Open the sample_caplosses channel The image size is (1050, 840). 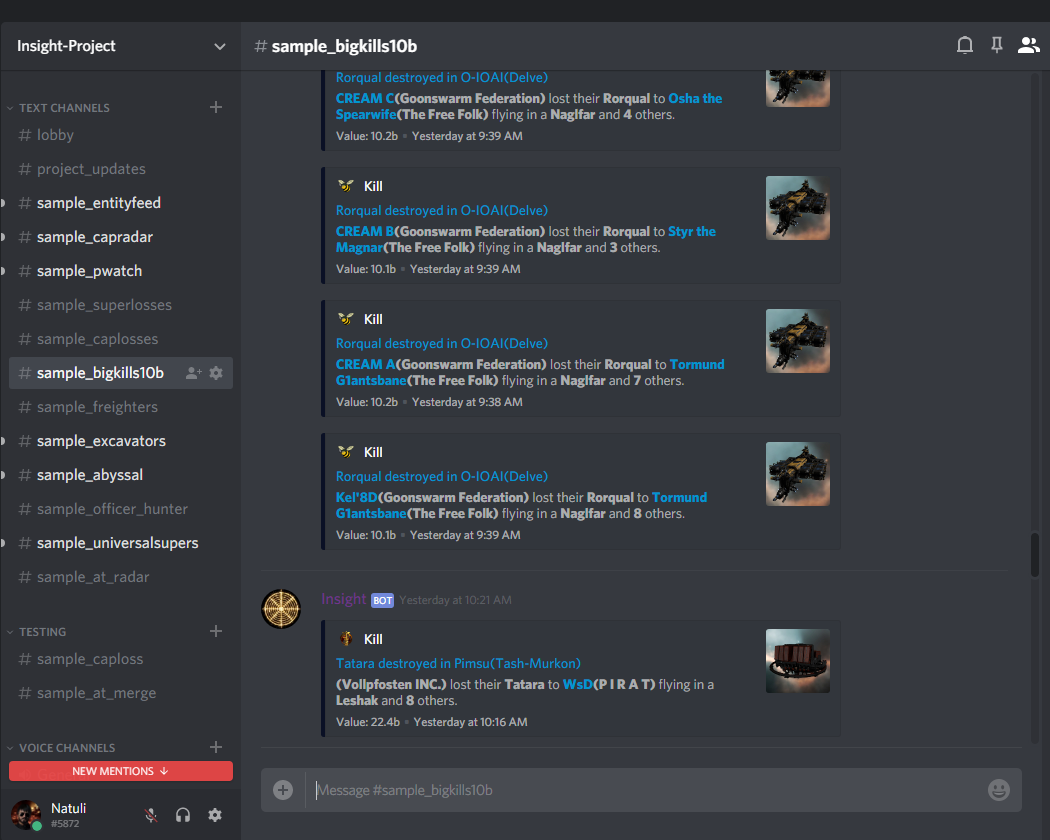click(x=121, y=339)
